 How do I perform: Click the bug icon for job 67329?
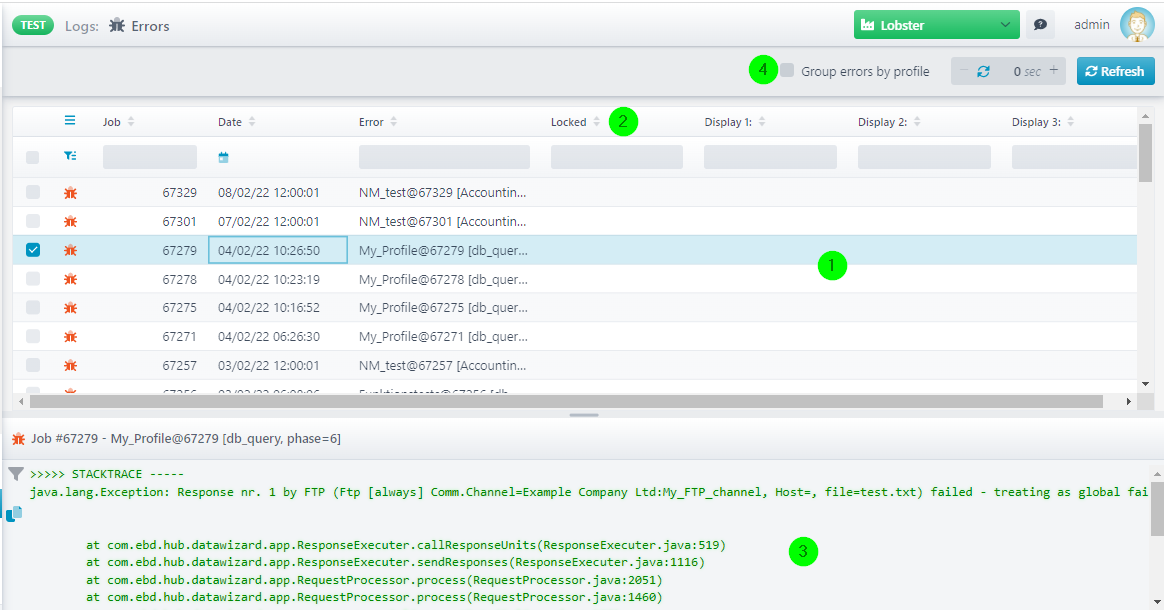pyautogui.click(x=71, y=193)
